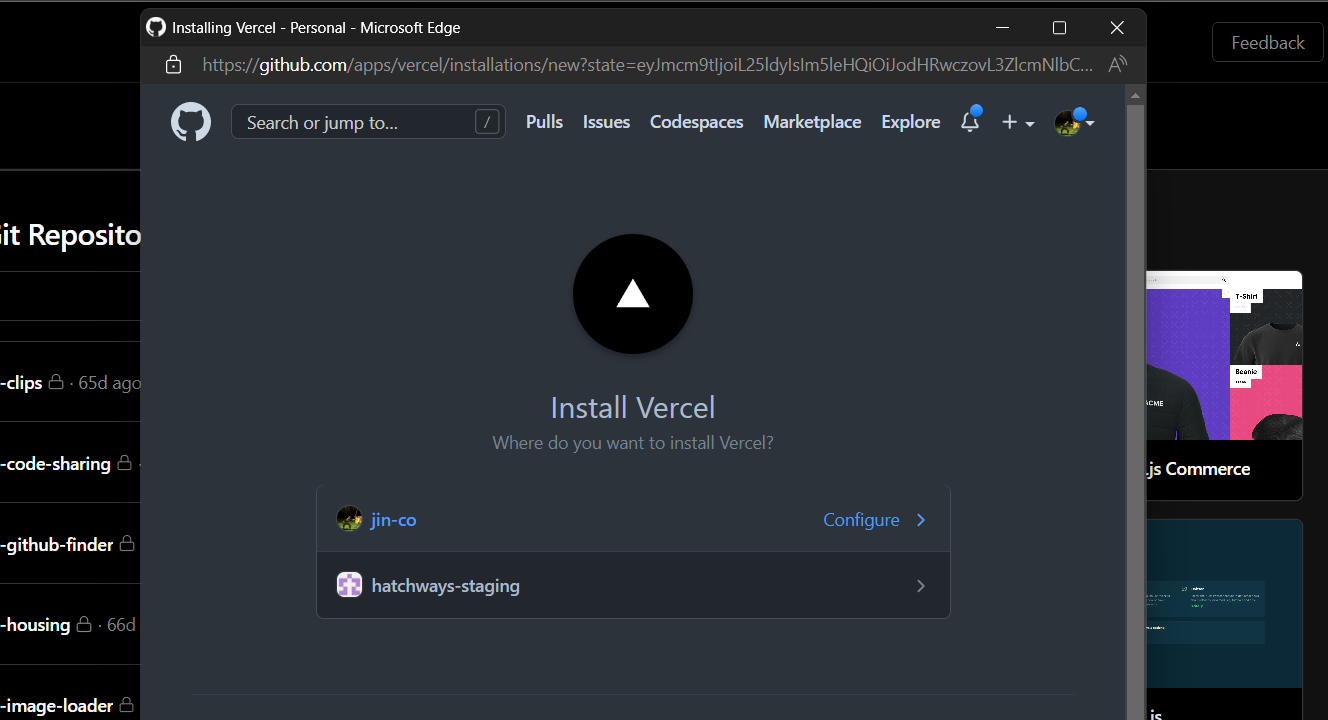
Task: Click lock icon beside -code-sharing repository
Action: 124,463
